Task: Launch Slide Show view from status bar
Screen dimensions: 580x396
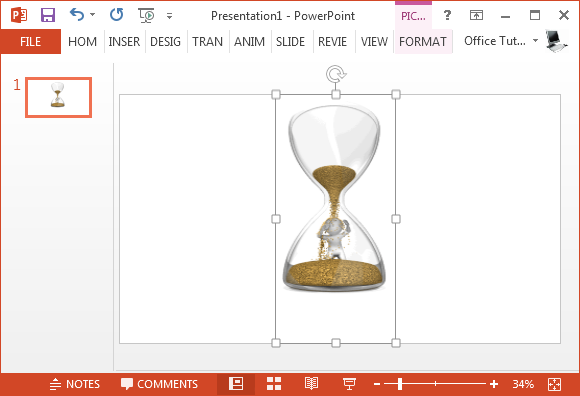Action: point(349,384)
